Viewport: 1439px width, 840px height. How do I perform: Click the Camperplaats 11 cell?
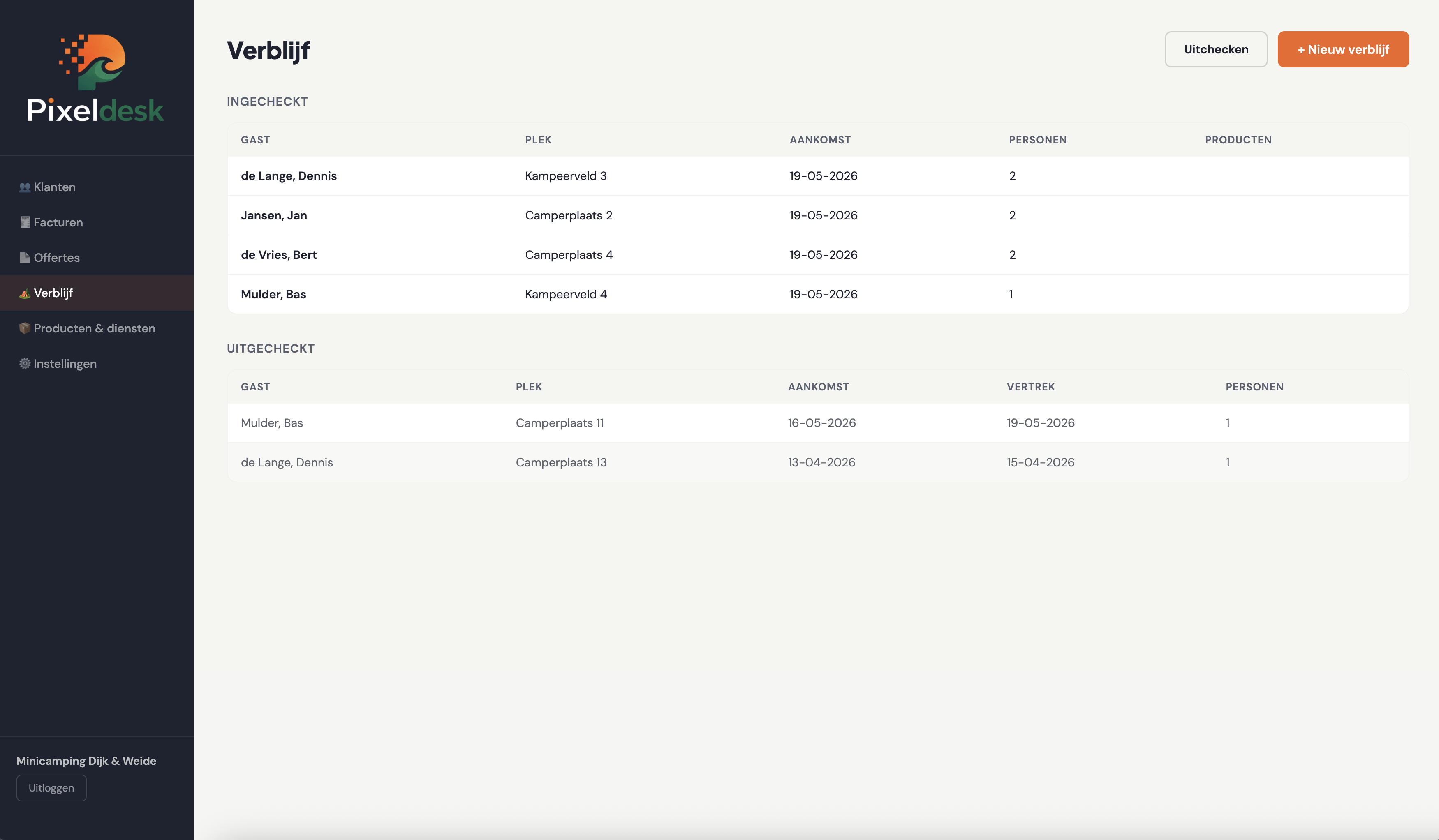[x=560, y=423]
